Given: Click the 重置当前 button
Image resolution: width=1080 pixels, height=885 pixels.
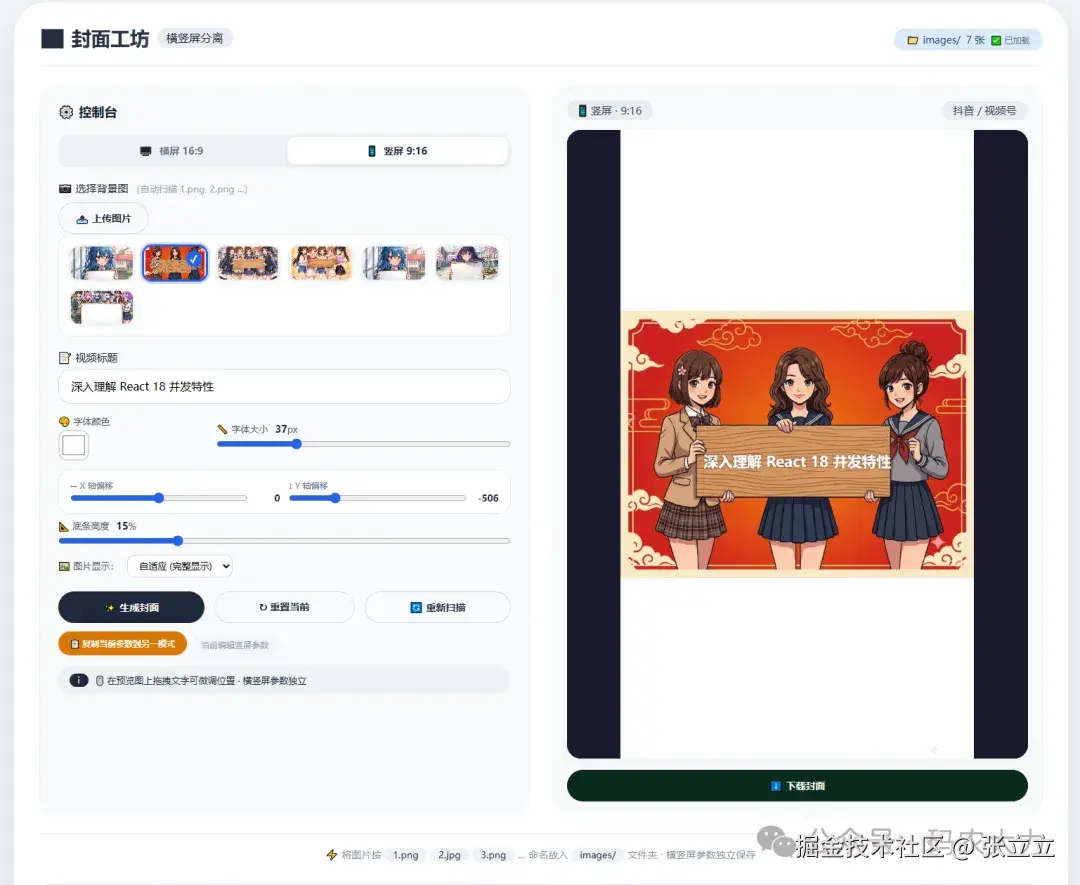Looking at the screenshot, I should (x=284, y=607).
